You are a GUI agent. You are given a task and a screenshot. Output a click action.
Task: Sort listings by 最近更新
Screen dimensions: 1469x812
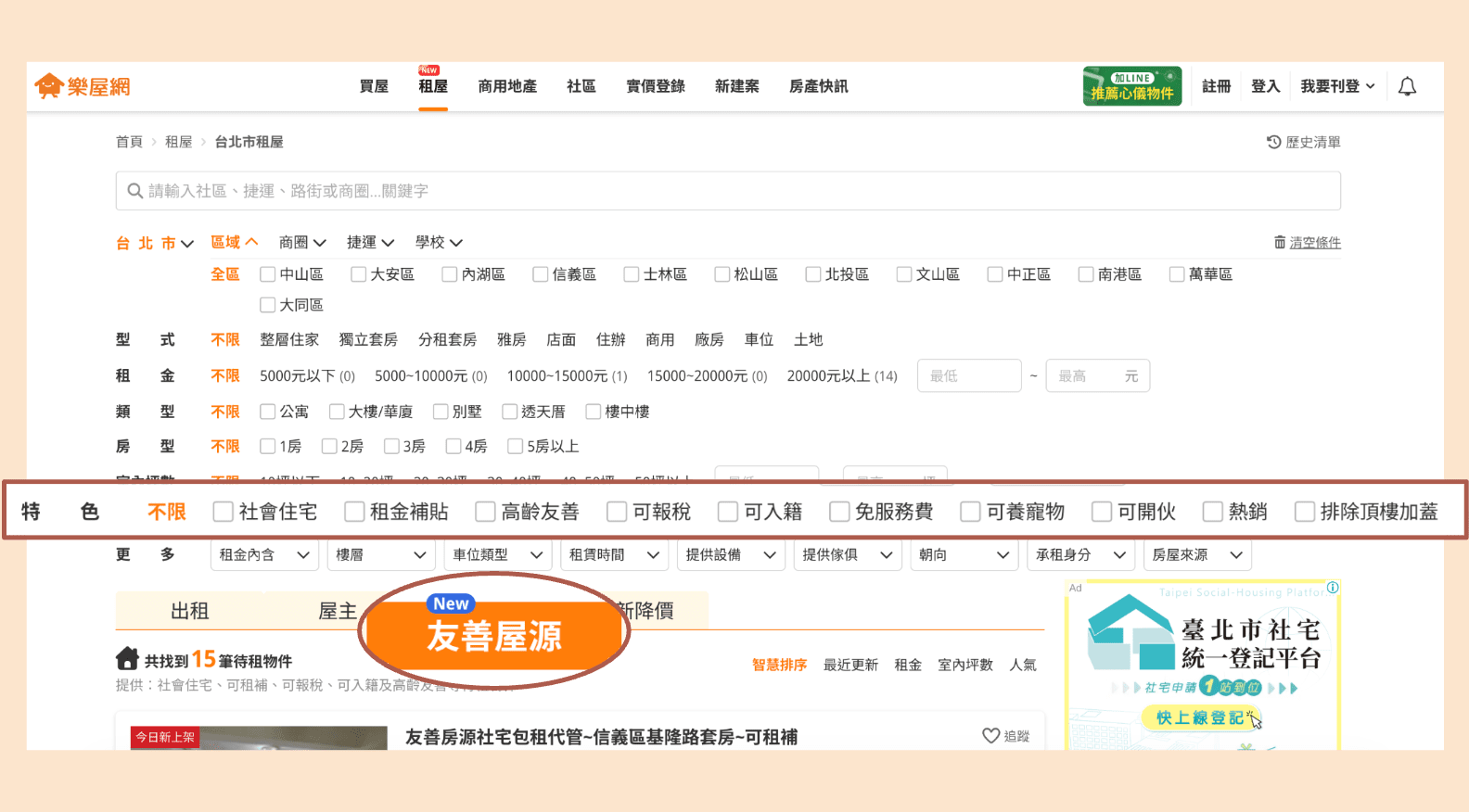850,665
